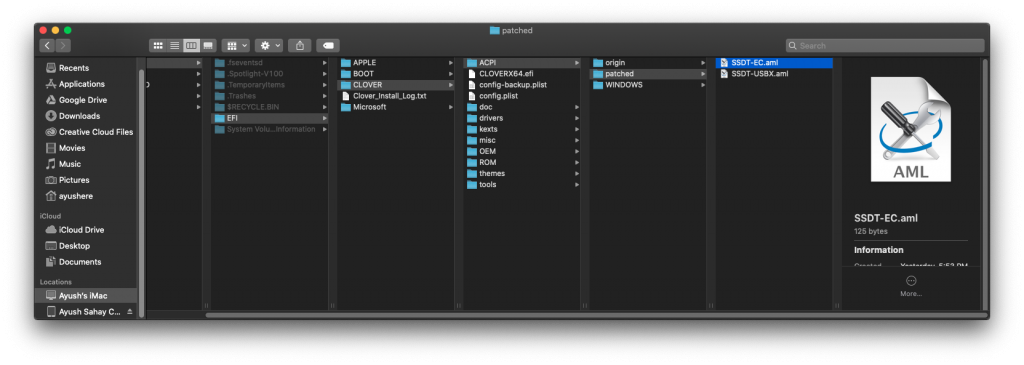Click the Share toolbar button

(x=300, y=46)
